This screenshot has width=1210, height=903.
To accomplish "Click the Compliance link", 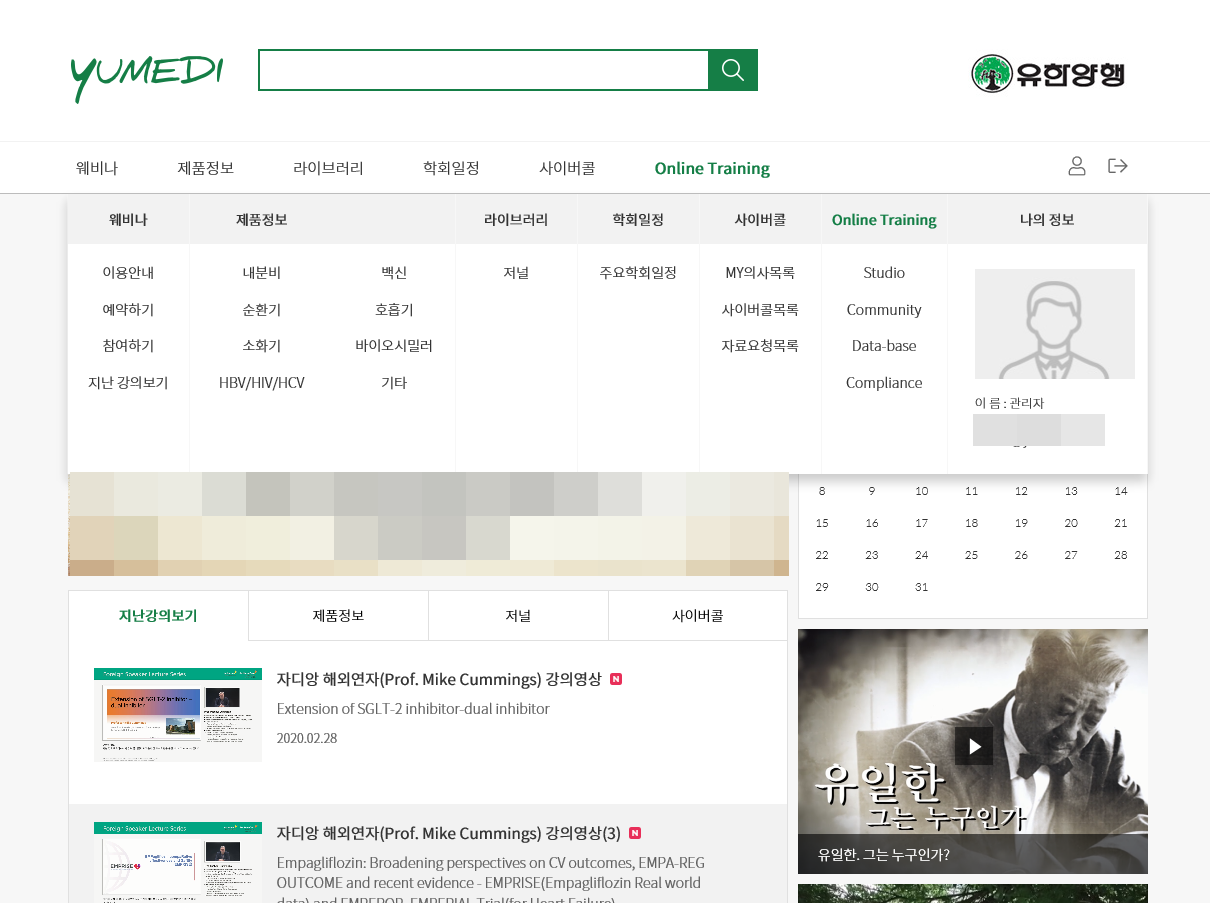I will [884, 382].
